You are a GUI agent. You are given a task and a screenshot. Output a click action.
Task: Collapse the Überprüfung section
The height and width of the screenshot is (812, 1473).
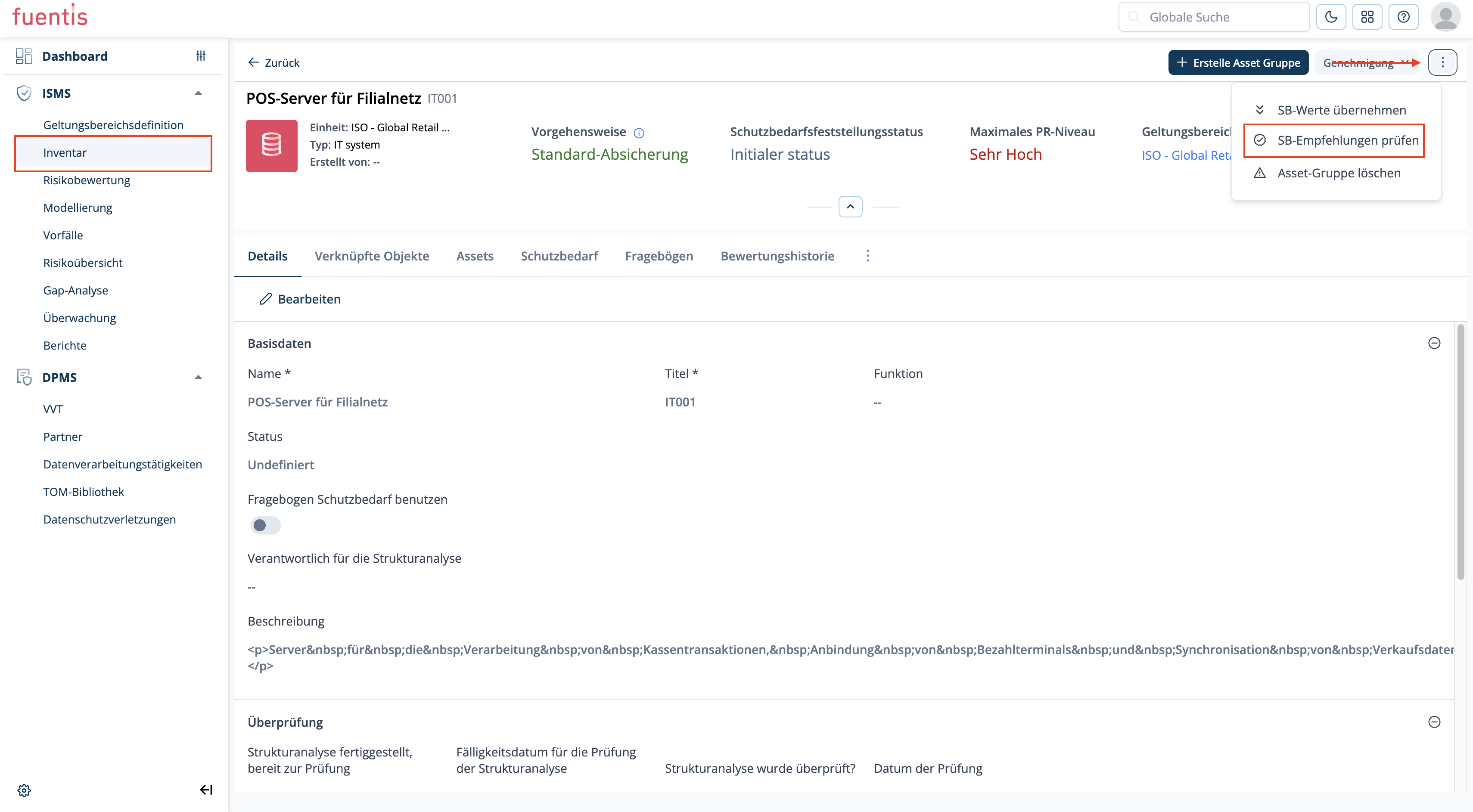pyautogui.click(x=1433, y=722)
